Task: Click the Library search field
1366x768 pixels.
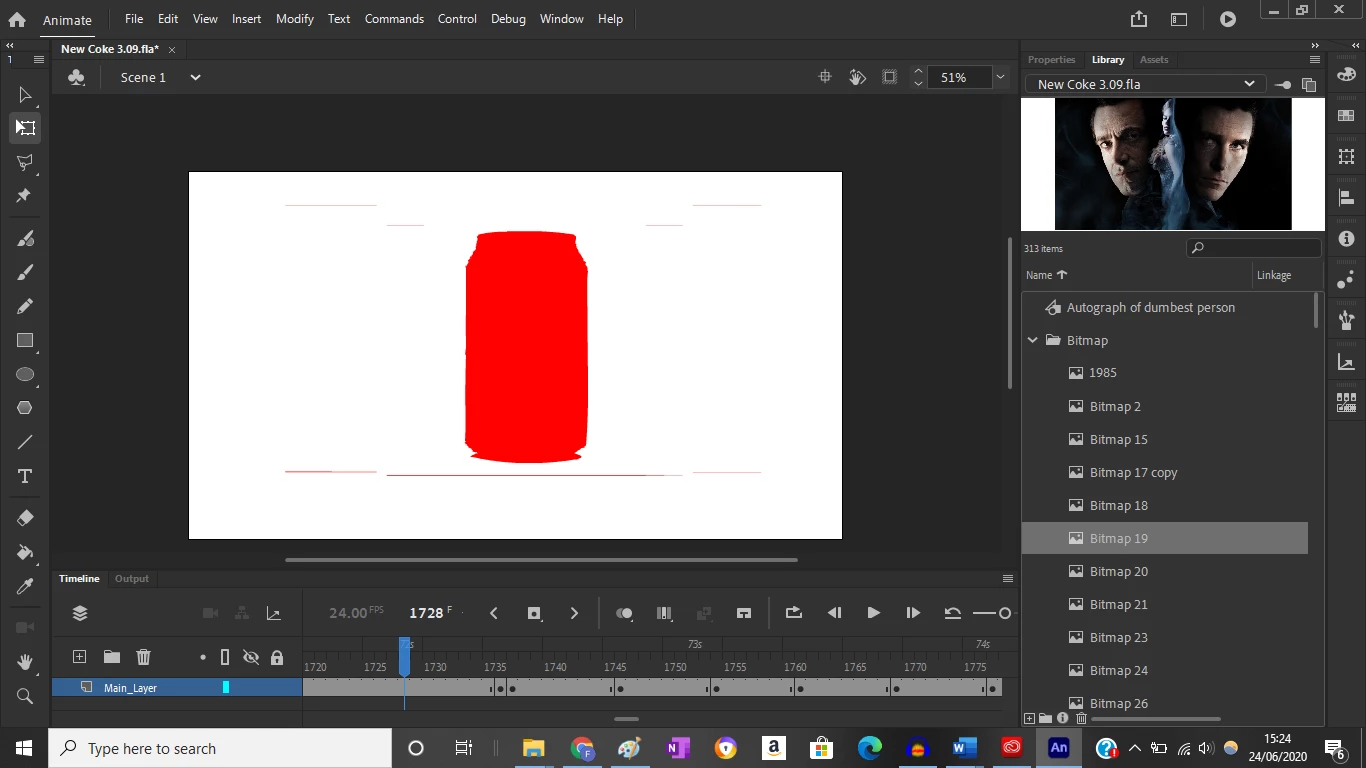Action: pyautogui.click(x=1259, y=248)
